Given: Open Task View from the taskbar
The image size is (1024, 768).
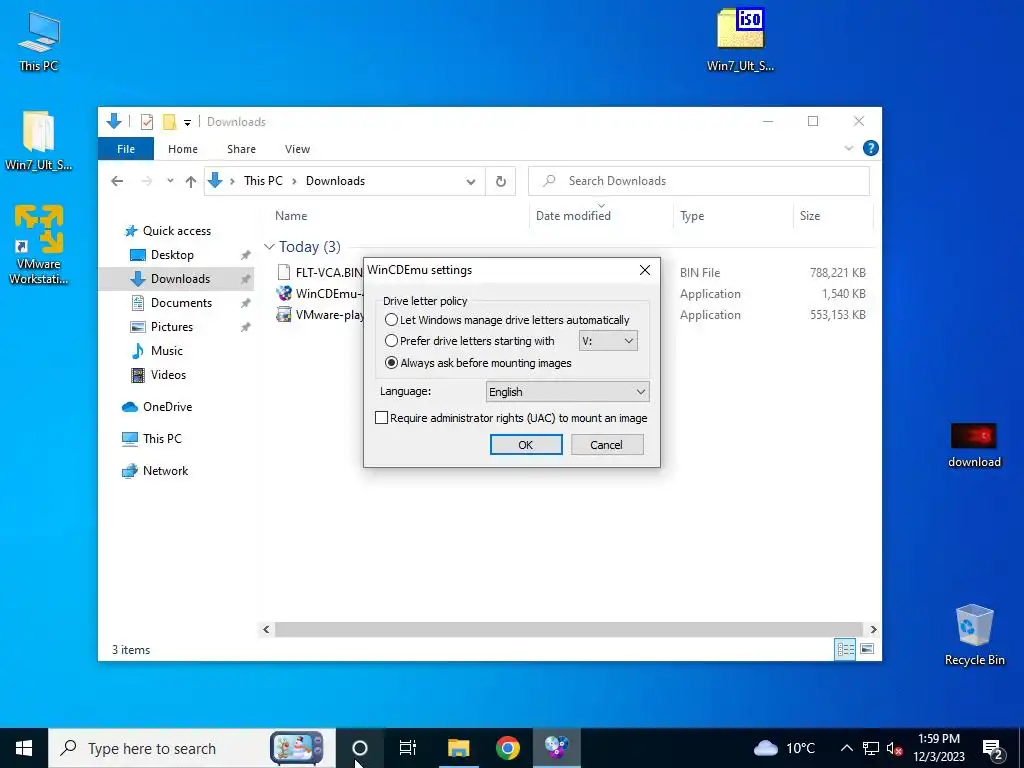Looking at the screenshot, I should pos(408,748).
